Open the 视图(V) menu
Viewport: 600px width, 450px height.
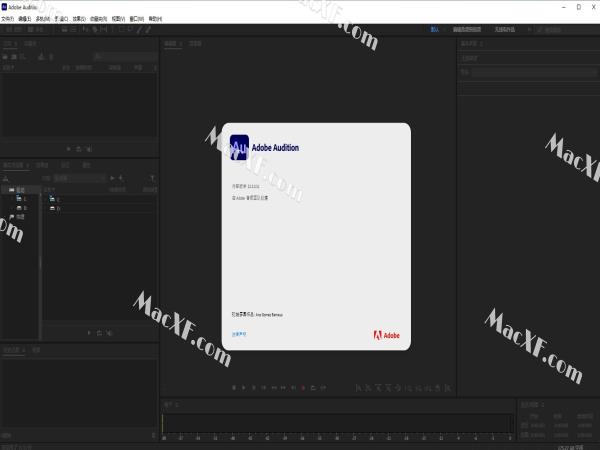coord(118,19)
